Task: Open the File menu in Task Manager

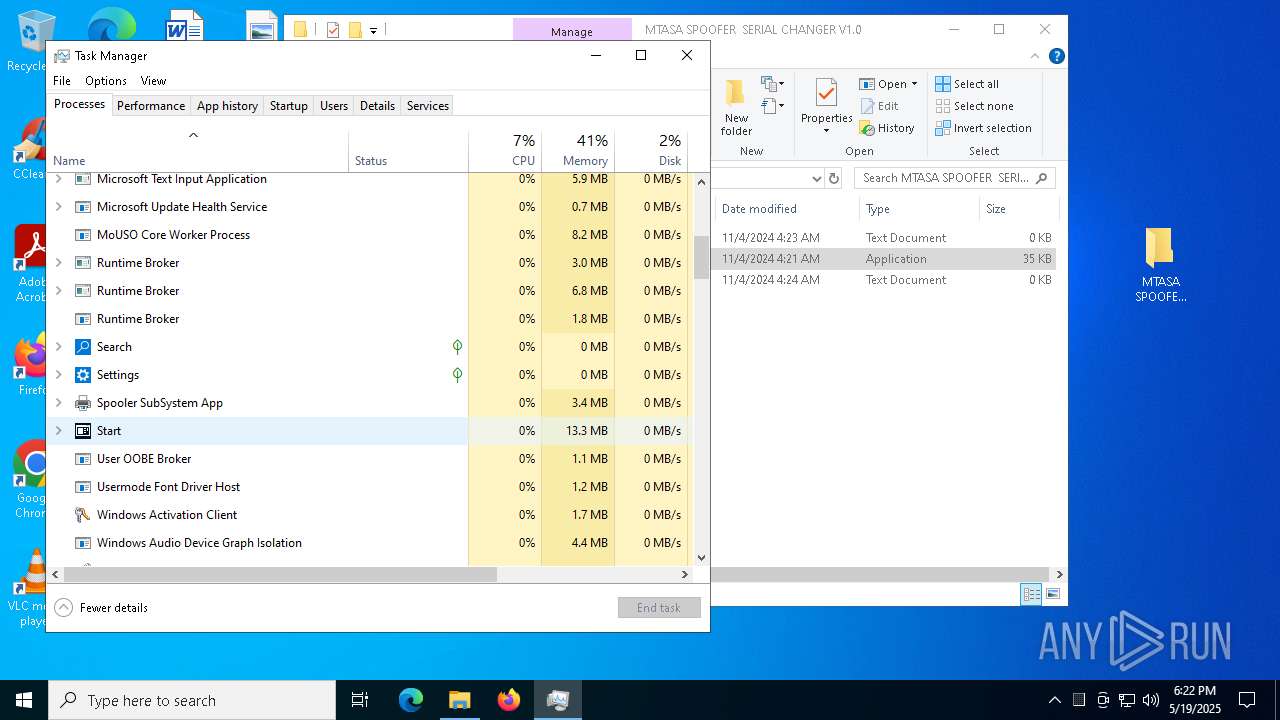Action: click(x=62, y=81)
